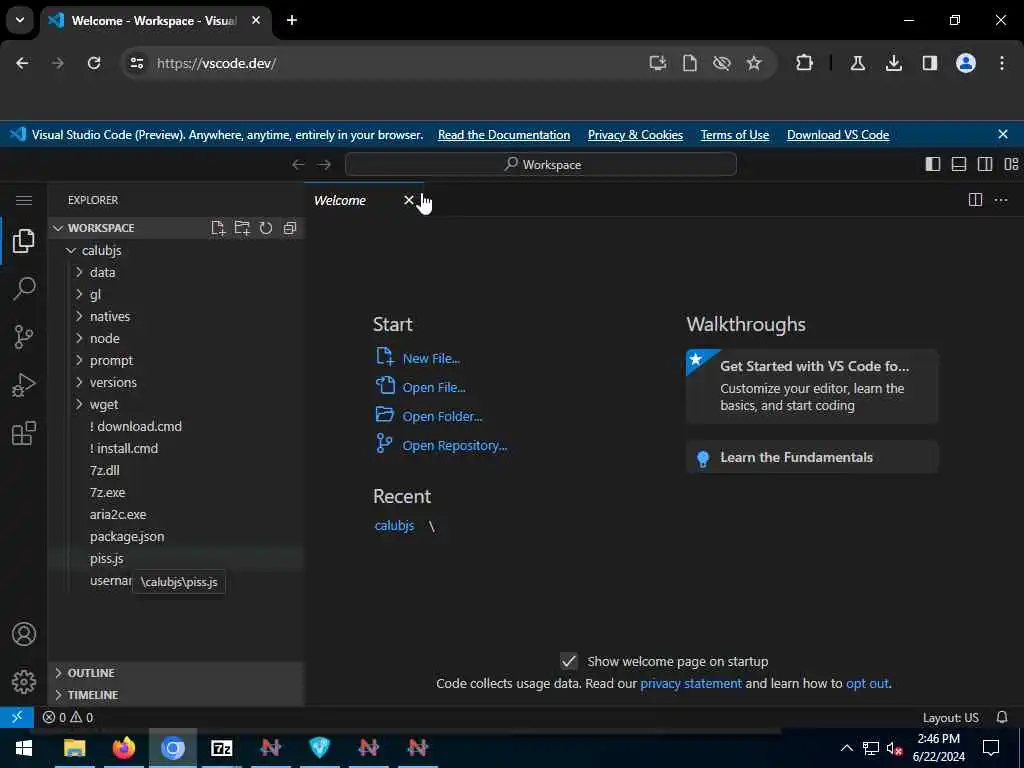
Task: Open a new browser tab
Action: click(x=292, y=20)
